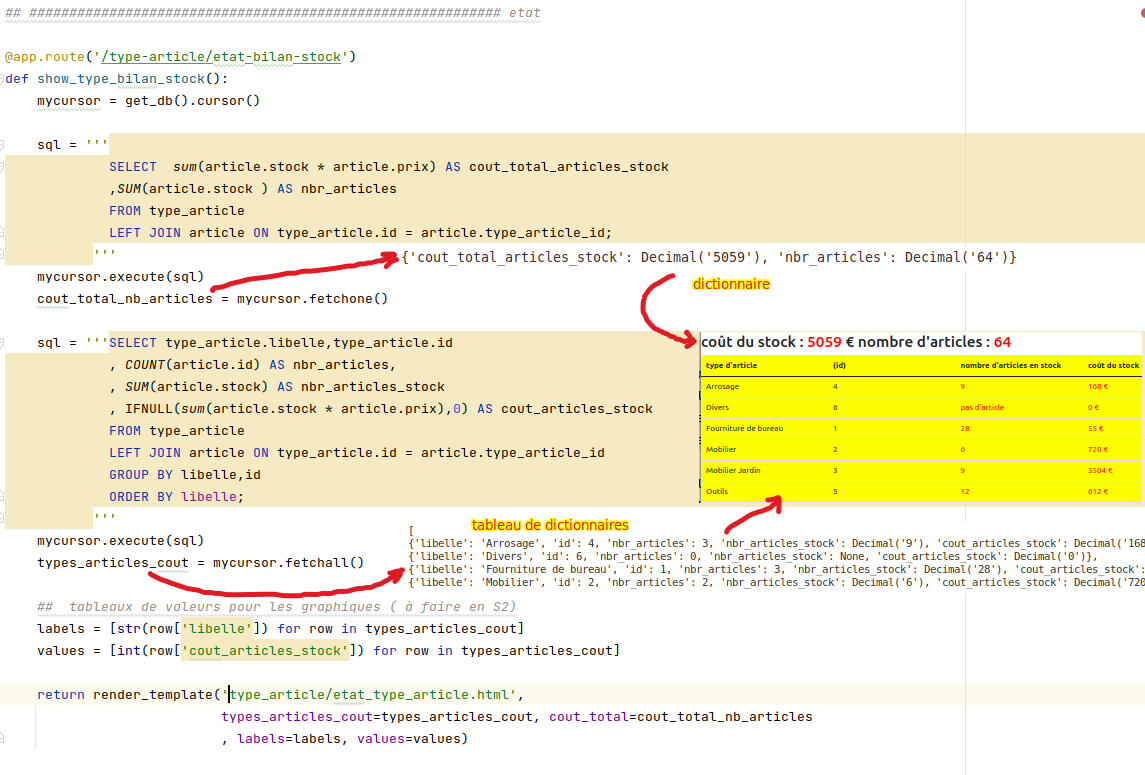Click the "pas d'article" cell for Divers
Viewport: 1145px width, 775px height.
pos(983,408)
